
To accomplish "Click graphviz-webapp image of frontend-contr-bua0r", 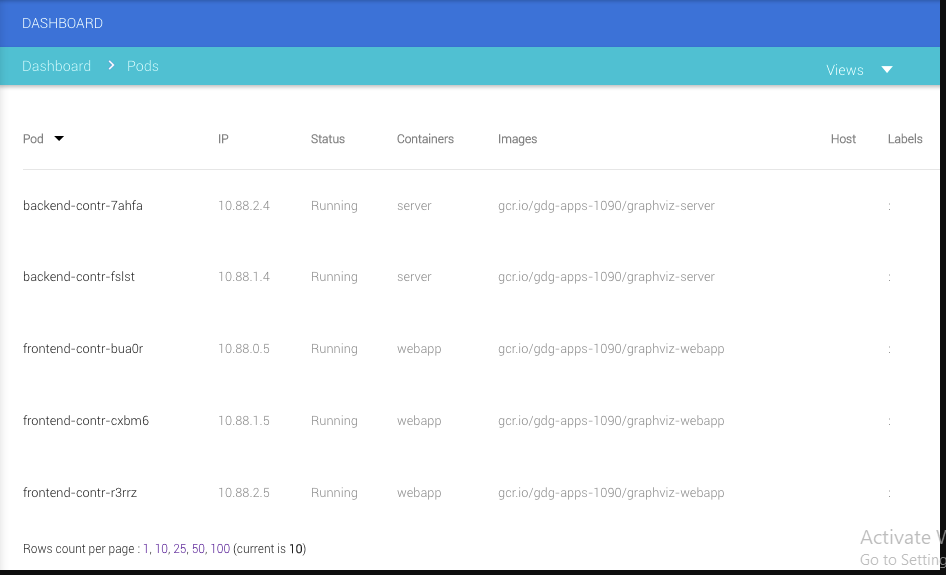I will coord(611,349).
